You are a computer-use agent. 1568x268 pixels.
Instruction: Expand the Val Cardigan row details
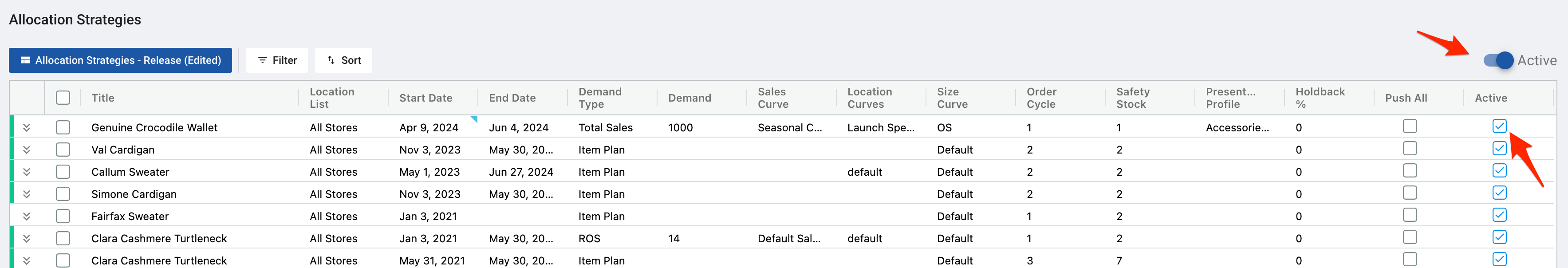click(27, 150)
